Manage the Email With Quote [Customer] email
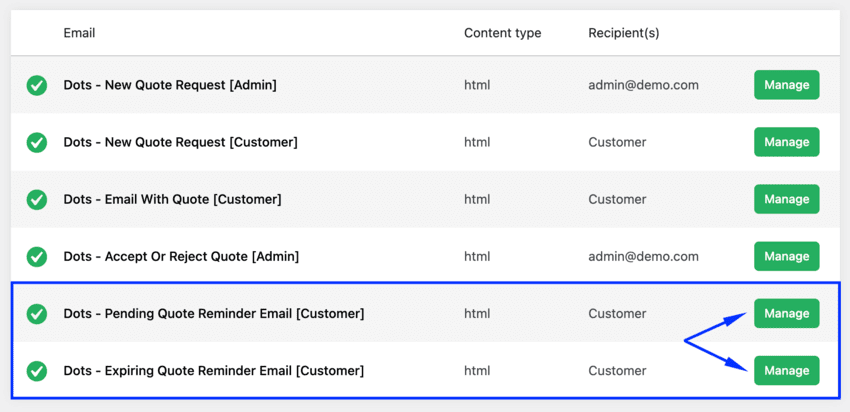This screenshot has width=850, height=412. point(787,199)
